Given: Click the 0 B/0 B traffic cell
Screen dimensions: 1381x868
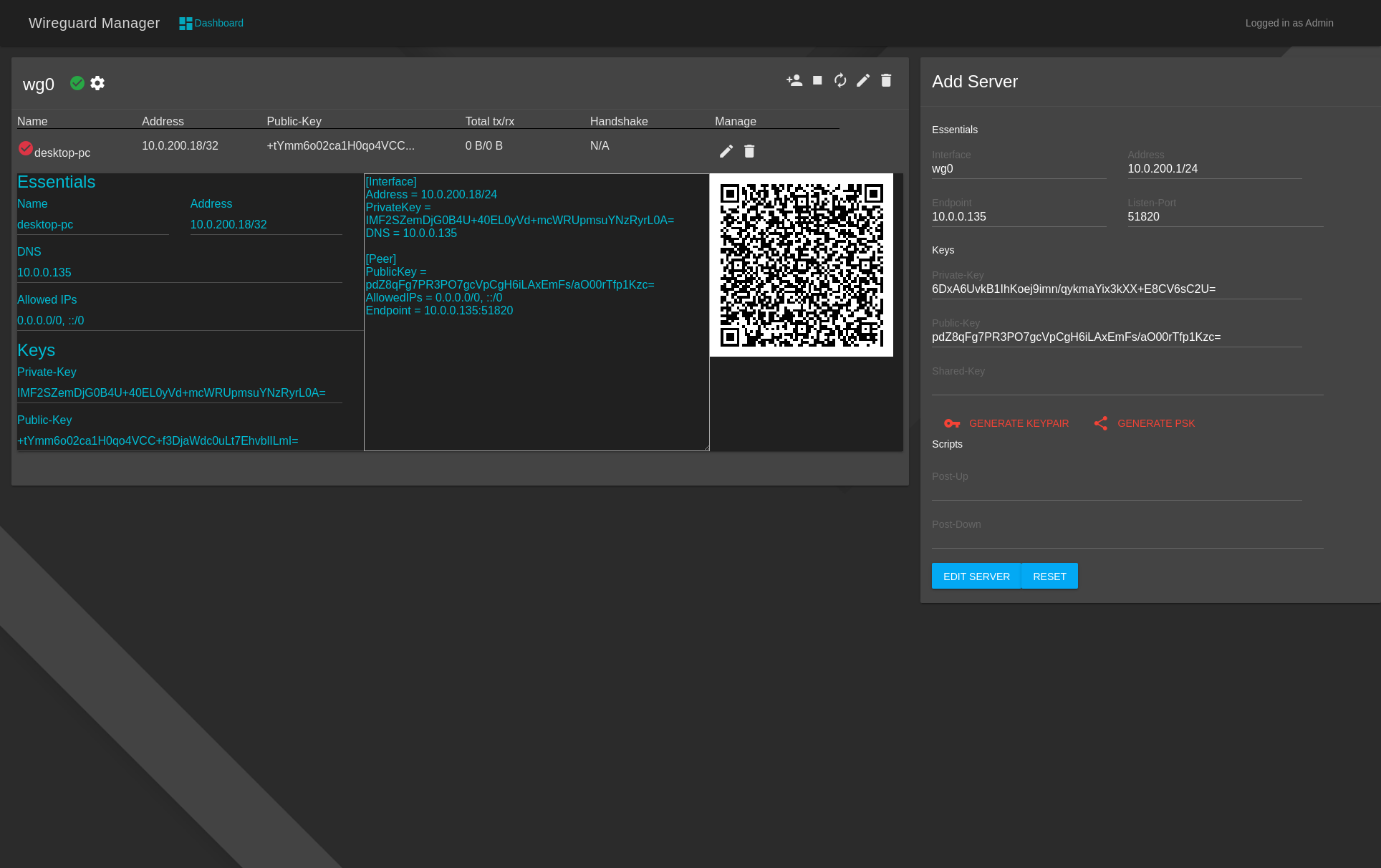Looking at the screenshot, I should 484,145.
